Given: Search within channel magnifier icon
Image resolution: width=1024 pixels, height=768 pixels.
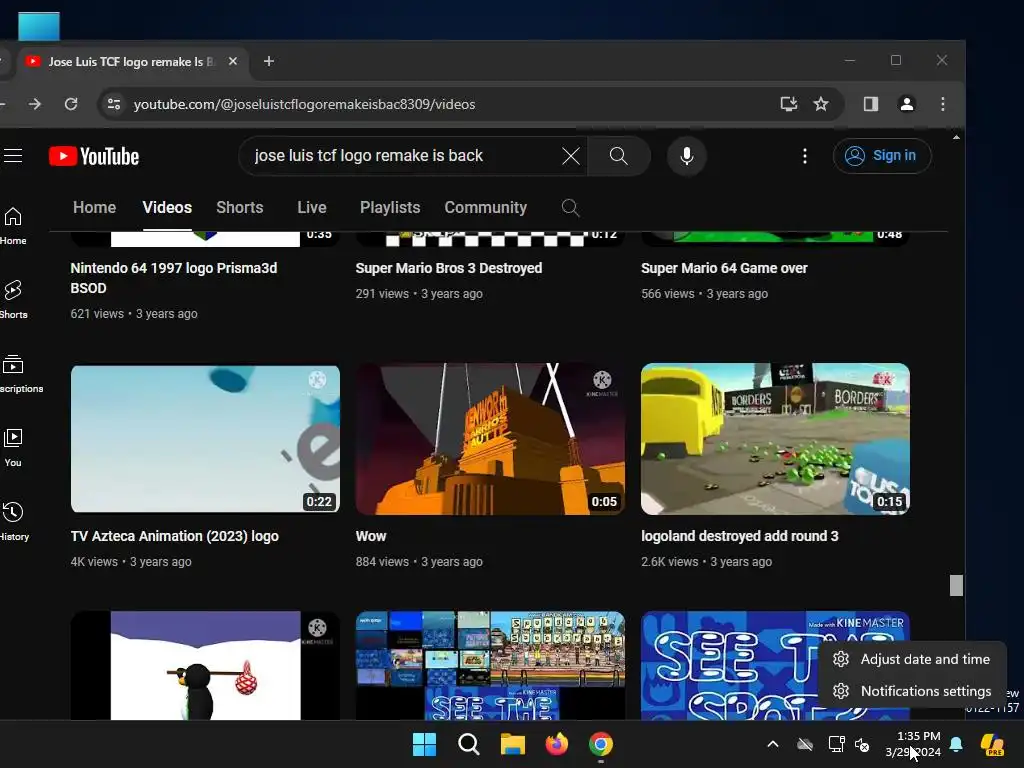Looking at the screenshot, I should [x=570, y=208].
